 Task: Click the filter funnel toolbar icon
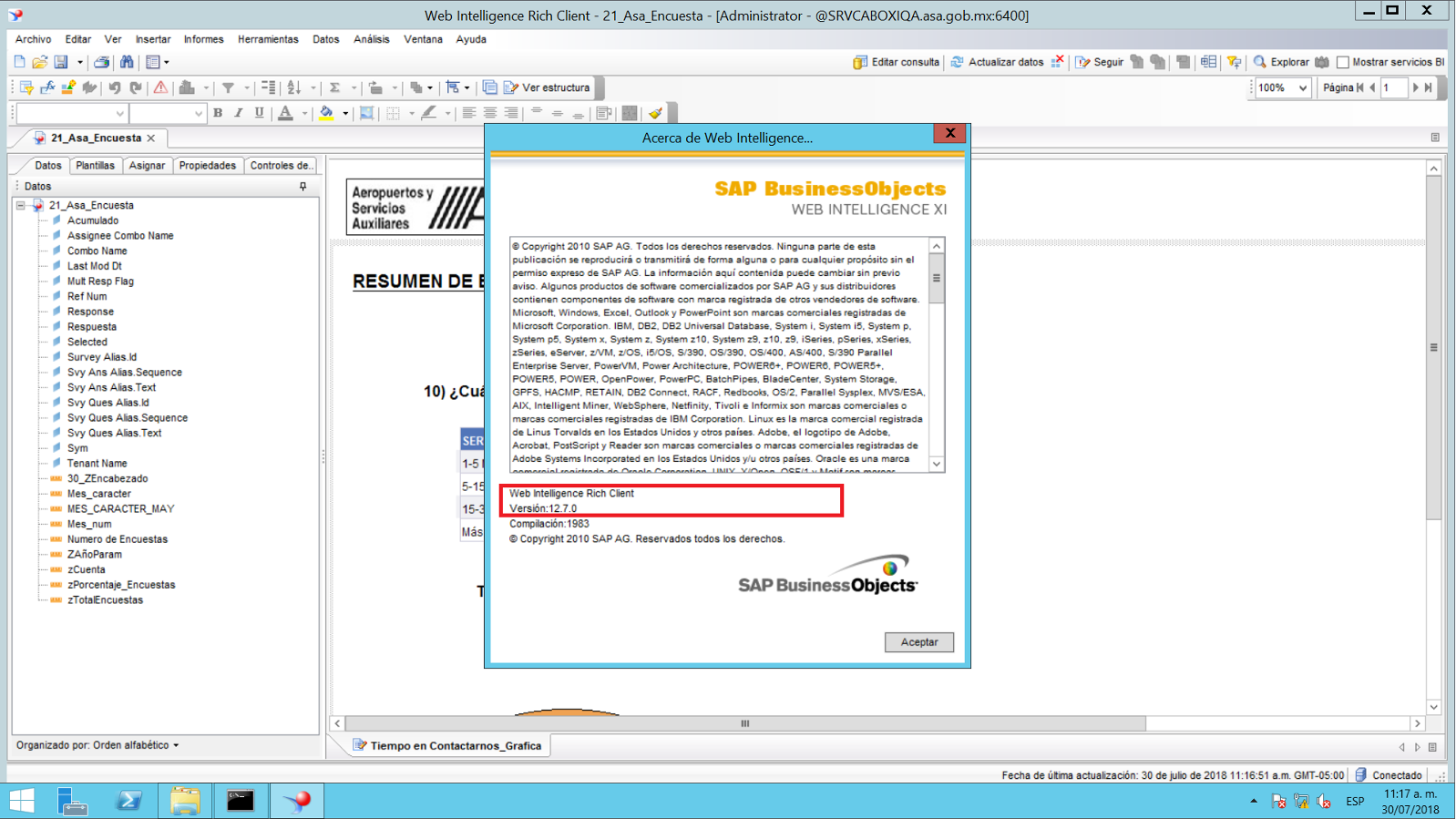tap(228, 87)
